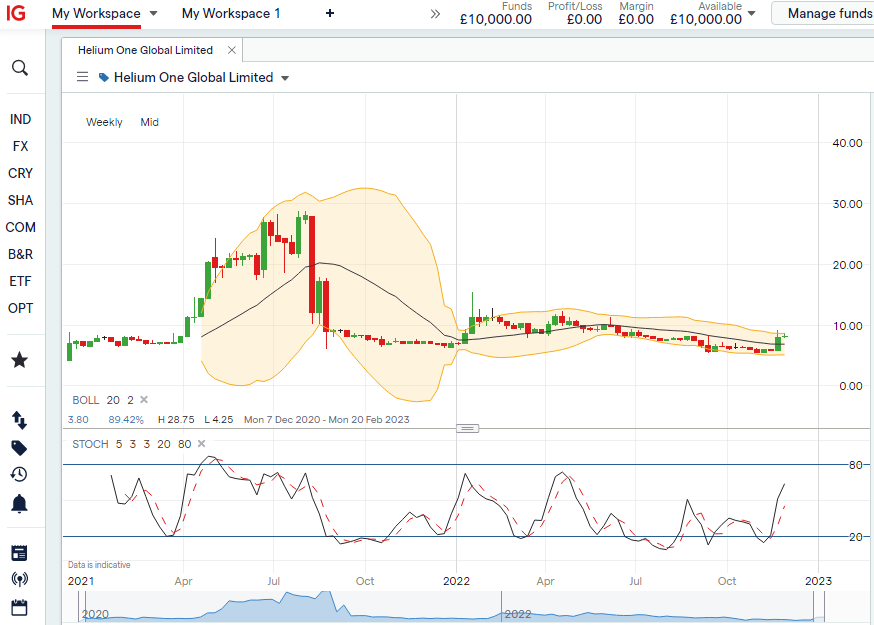Open alerts with the bell icon
Viewport: 874px width, 625px height.
20,504
